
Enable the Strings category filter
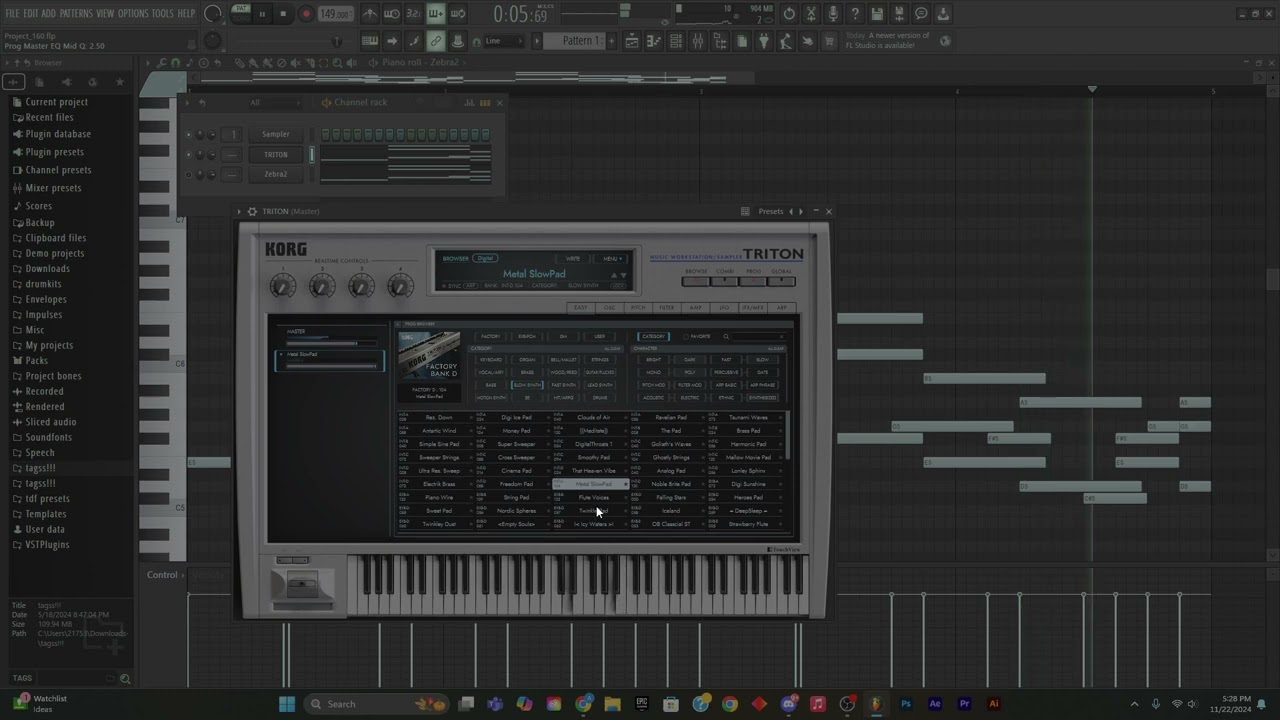click(x=600, y=360)
